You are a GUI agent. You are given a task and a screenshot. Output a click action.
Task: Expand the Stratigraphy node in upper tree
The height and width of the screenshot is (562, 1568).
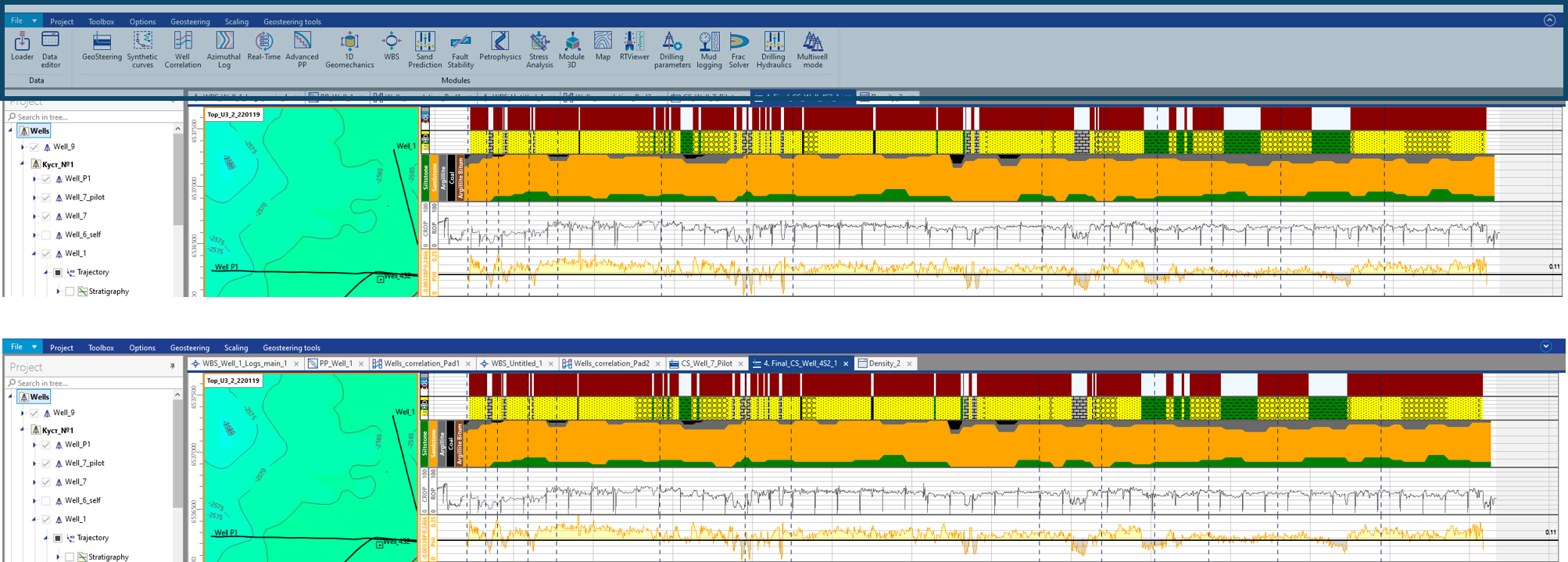(x=58, y=292)
